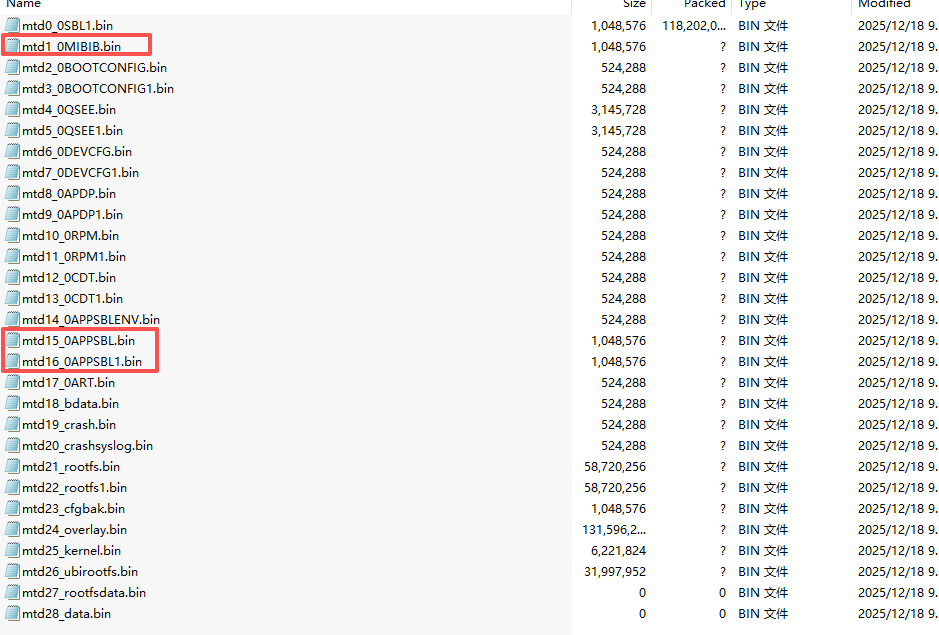Select the mtd4_0QSEE.bin file icon
The image size is (939, 635).
(x=13, y=110)
